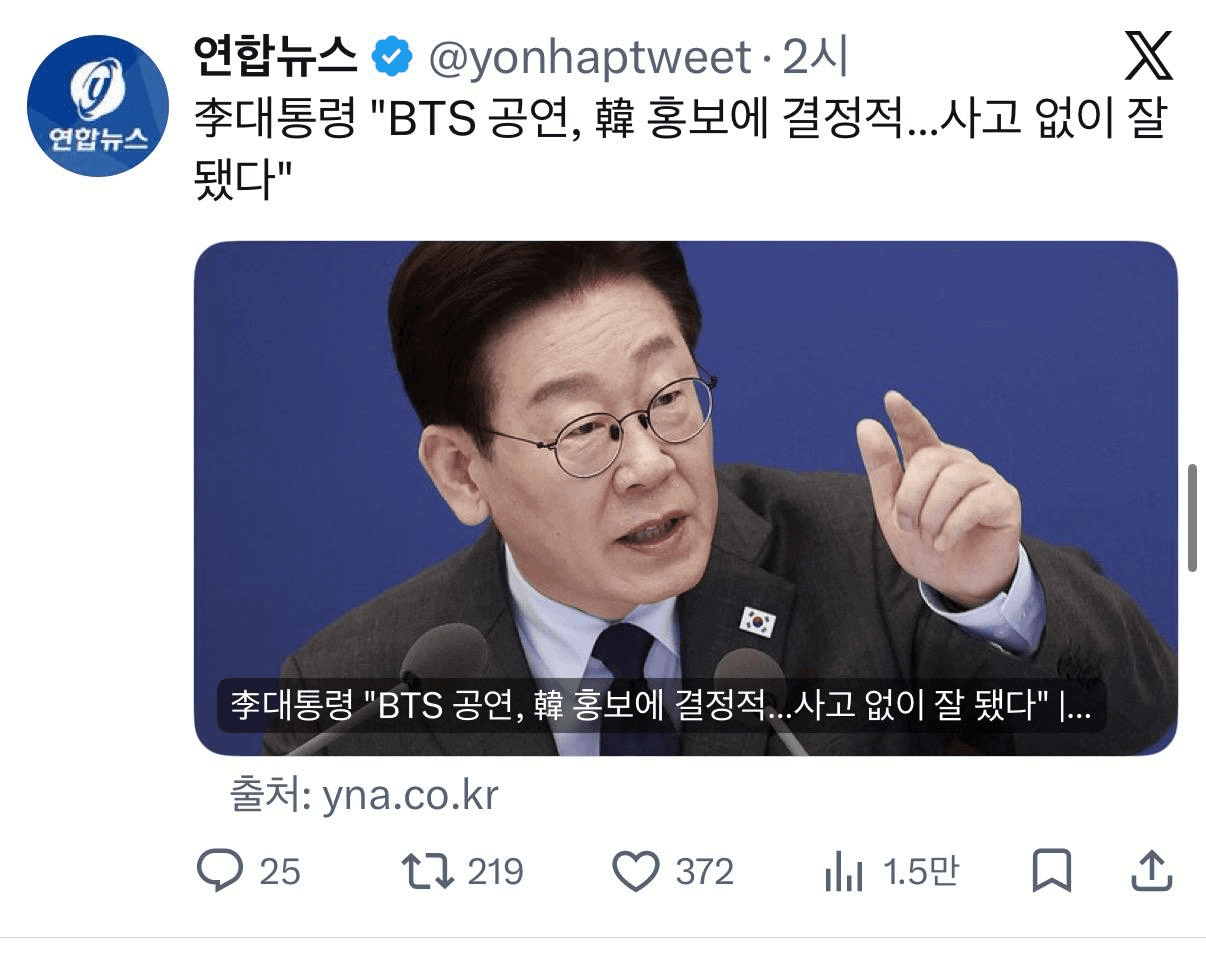Like the tweet with heart icon
The image size is (1206, 953).
click(635, 871)
